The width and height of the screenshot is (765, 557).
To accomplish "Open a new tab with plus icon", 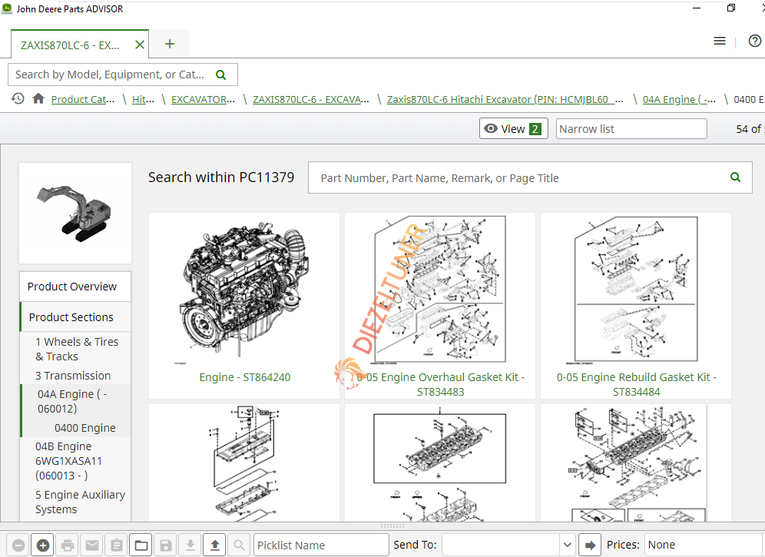I will 169,44.
